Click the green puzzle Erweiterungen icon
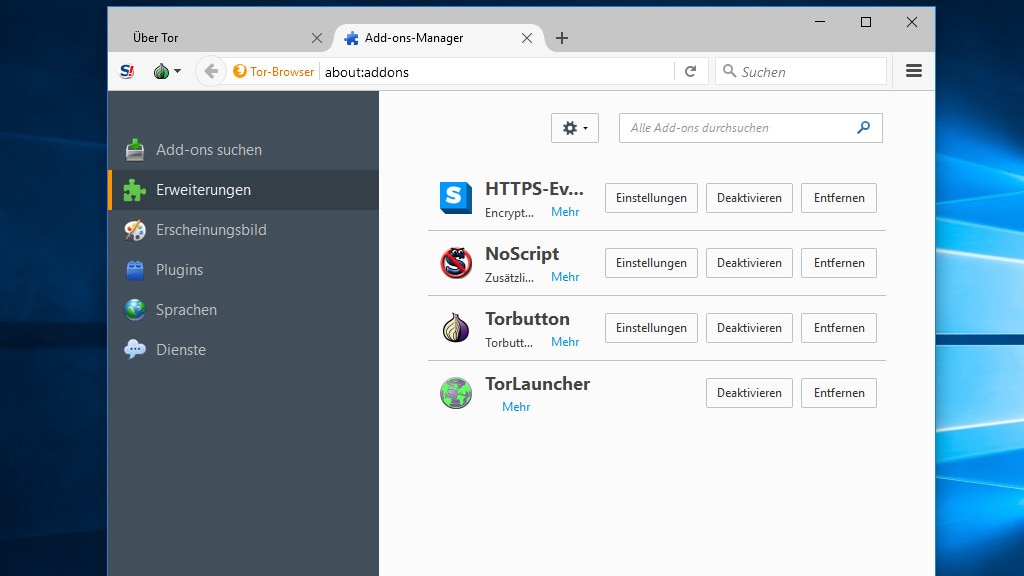The width and height of the screenshot is (1024, 576). pyautogui.click(x=135, y=190)
